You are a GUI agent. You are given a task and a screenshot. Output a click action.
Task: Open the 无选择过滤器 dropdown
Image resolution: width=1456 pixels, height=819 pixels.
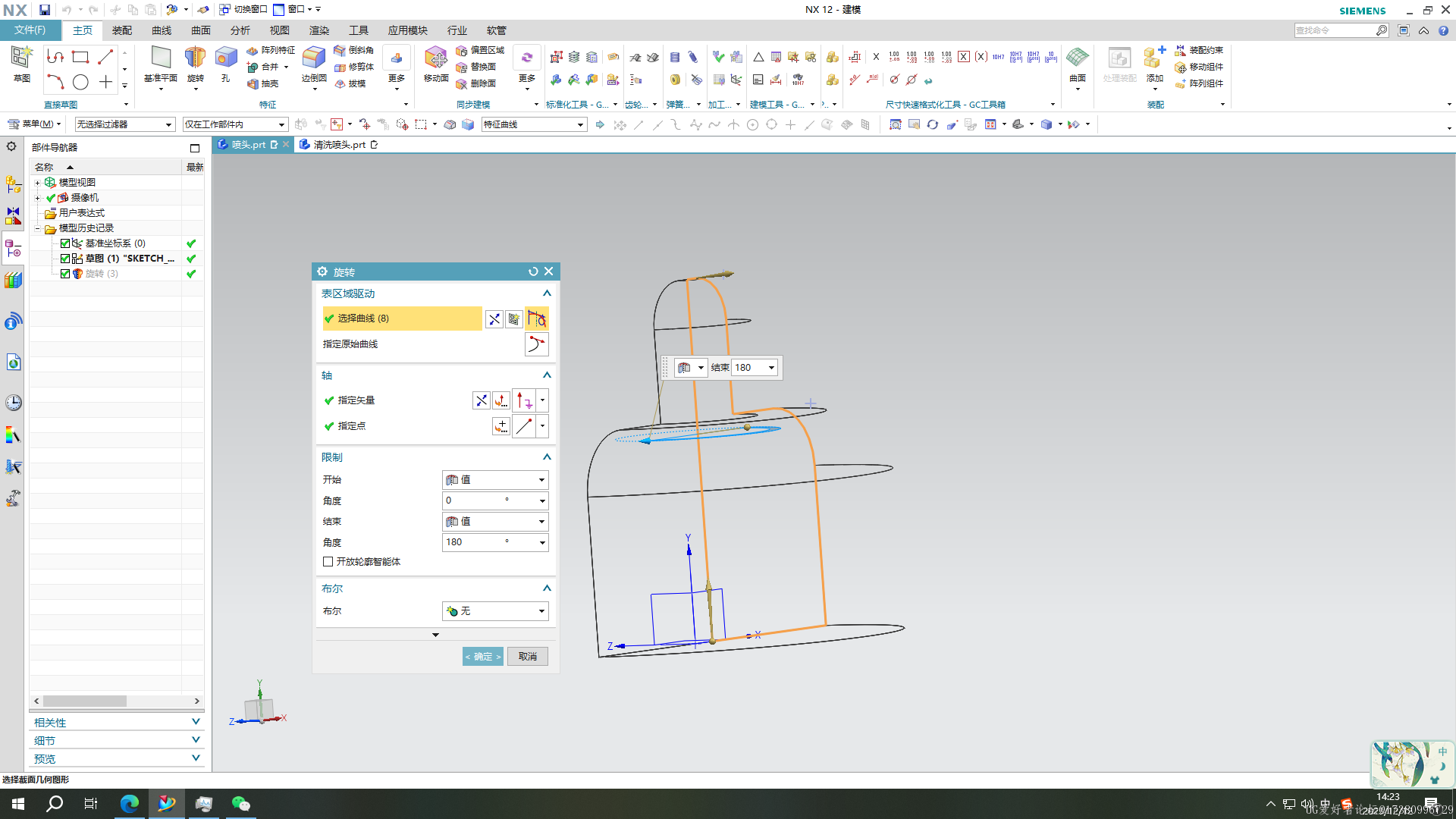tap(124, 124)
